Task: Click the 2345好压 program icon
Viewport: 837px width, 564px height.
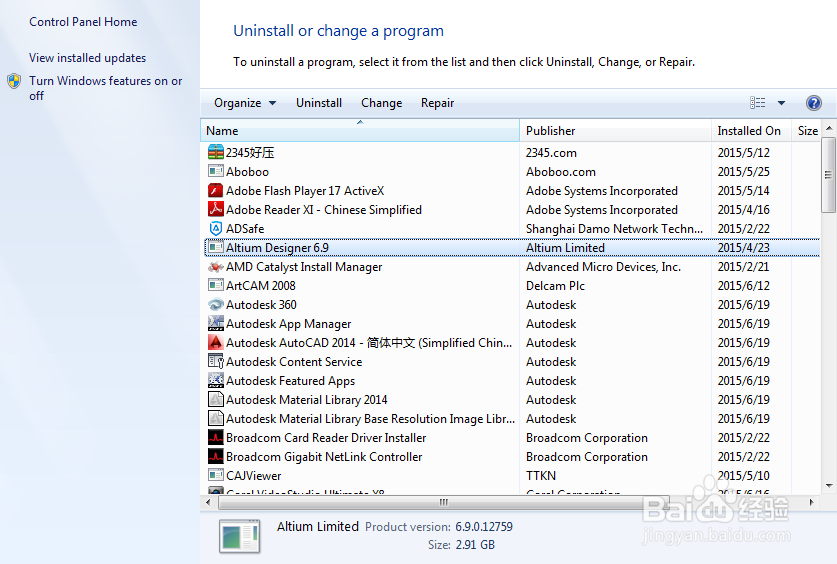Action: (216, 153)
